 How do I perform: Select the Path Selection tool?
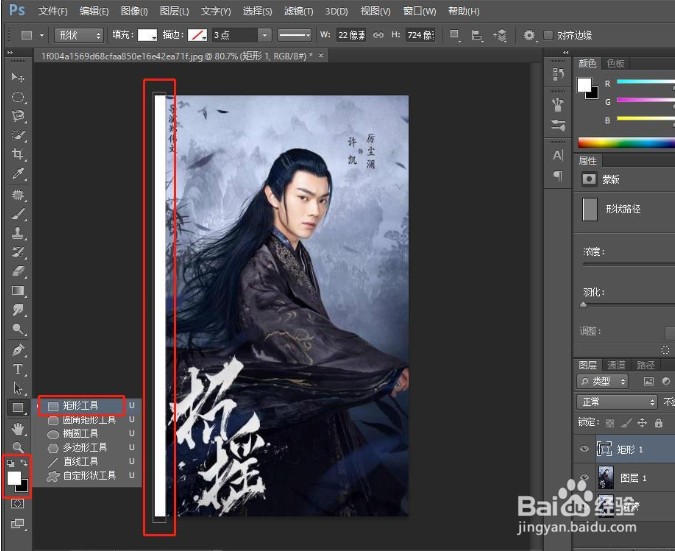click(x=18, y=388)
